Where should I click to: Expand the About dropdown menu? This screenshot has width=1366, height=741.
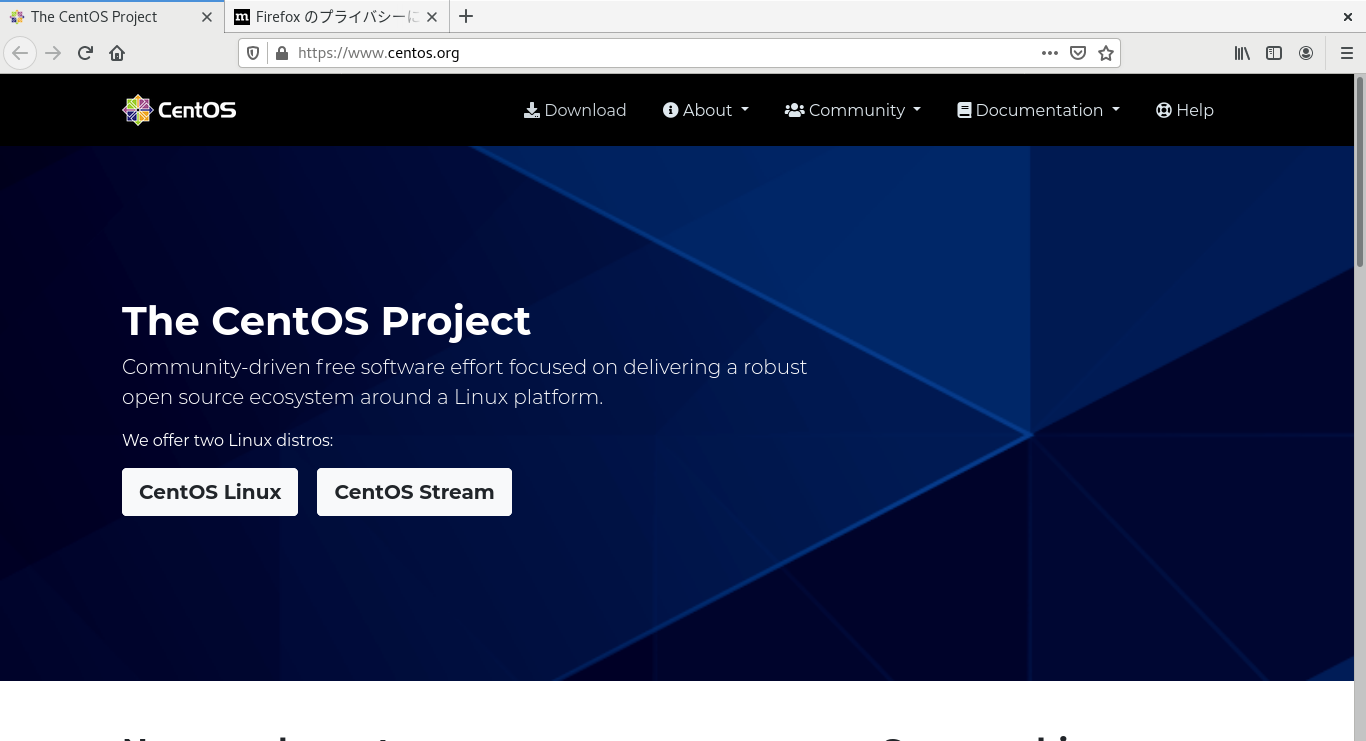pos(706,110)
